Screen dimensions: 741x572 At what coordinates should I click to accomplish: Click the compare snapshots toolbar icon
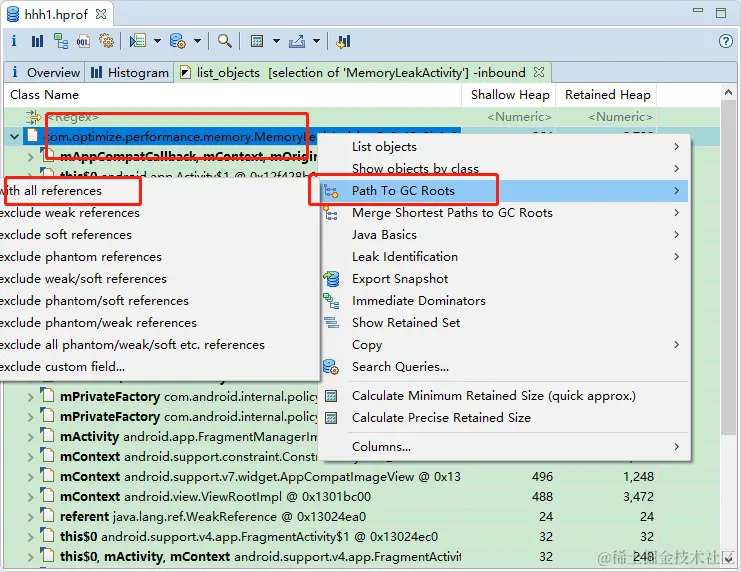click(344, 41)
